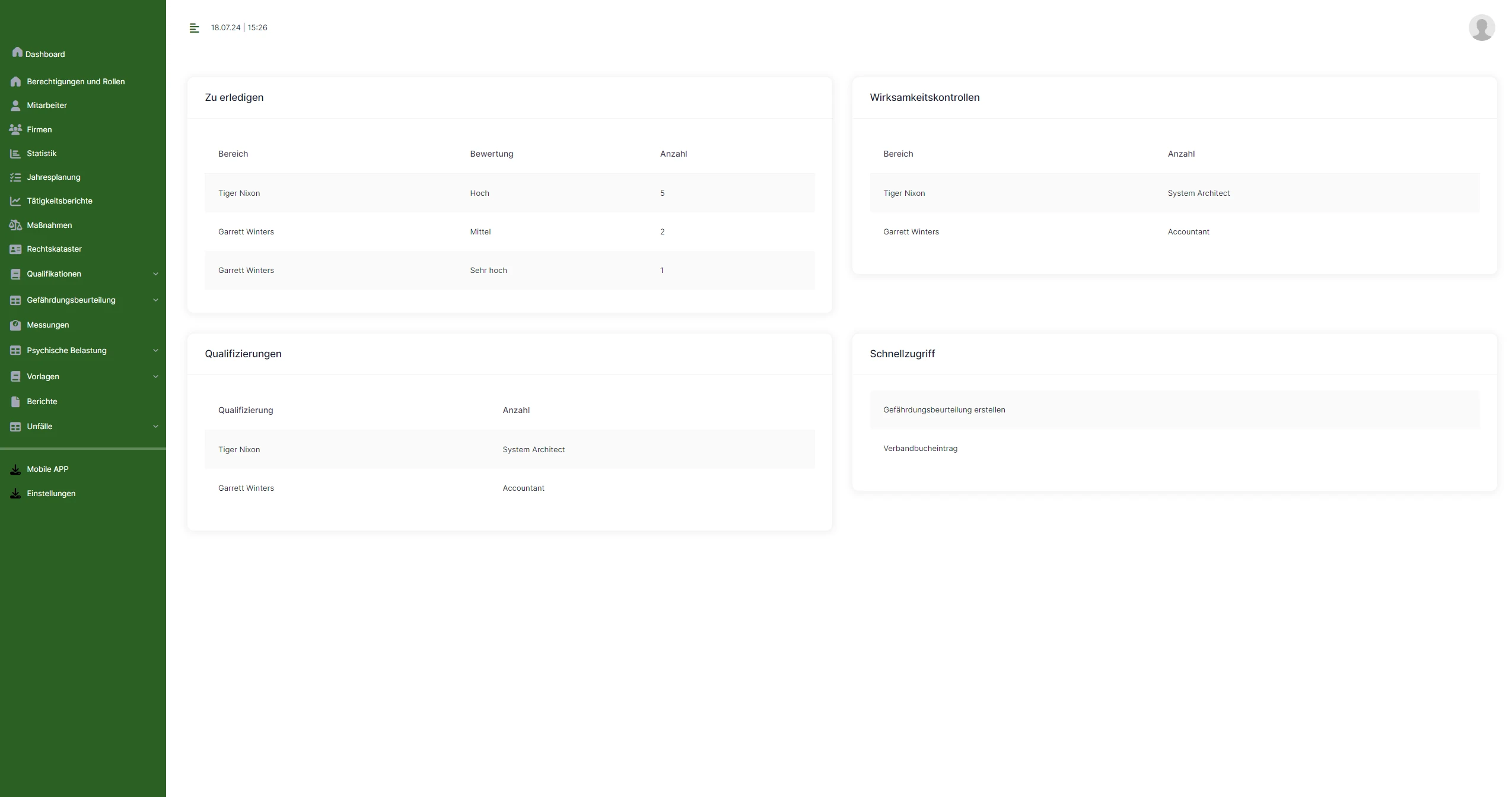This screenshot has height=797, width=1512.
Task: Click the Firmen group icon
Action: pyautogui.click(x=15, y=129)
